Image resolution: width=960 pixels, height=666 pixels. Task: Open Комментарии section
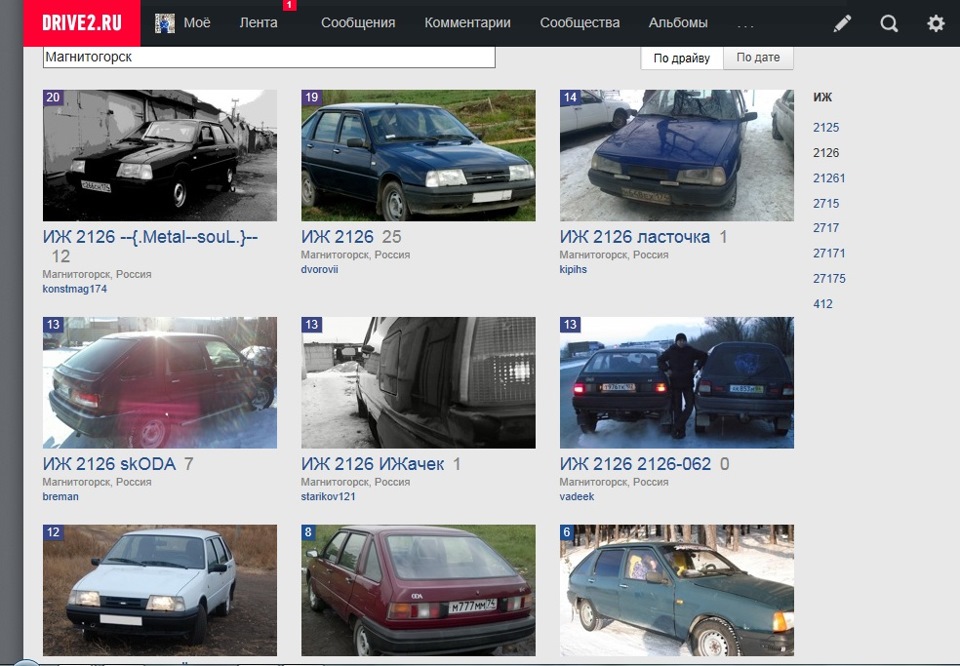coord(467,23)
